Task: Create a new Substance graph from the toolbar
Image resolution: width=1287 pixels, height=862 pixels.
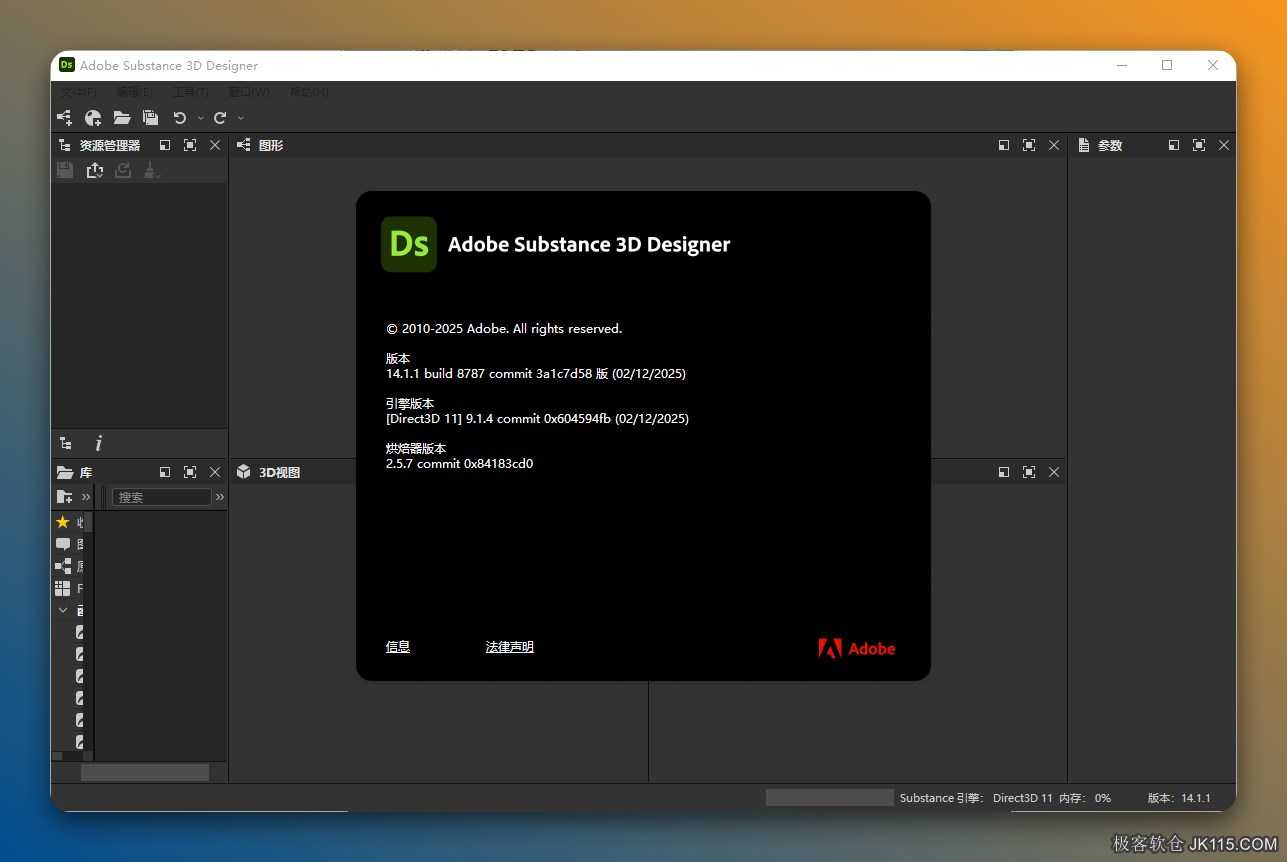Action: point(64,118)
